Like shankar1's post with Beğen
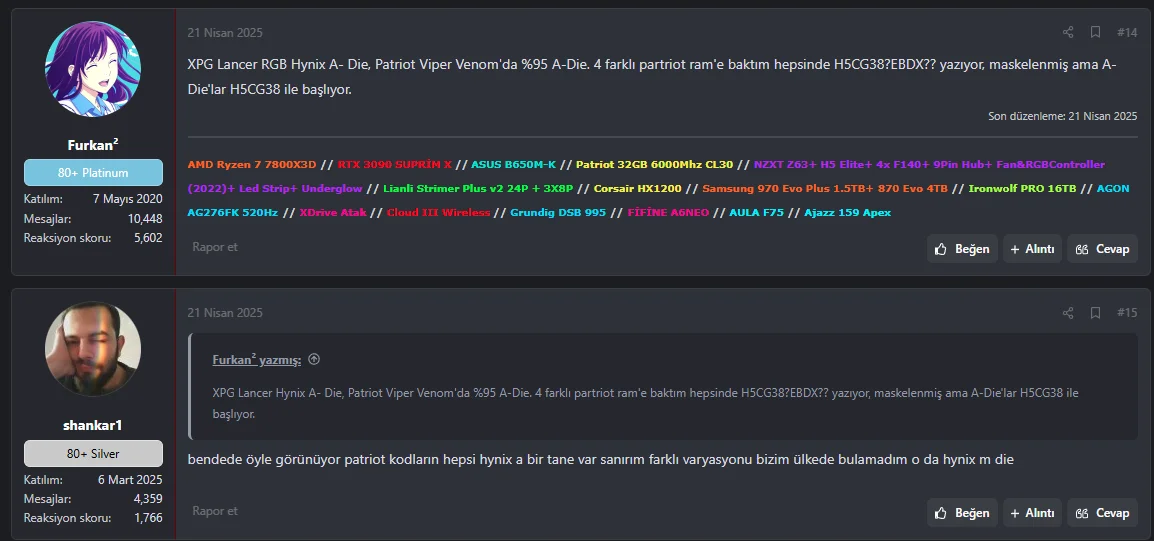 pyautogui.click(x=962, y=513)
